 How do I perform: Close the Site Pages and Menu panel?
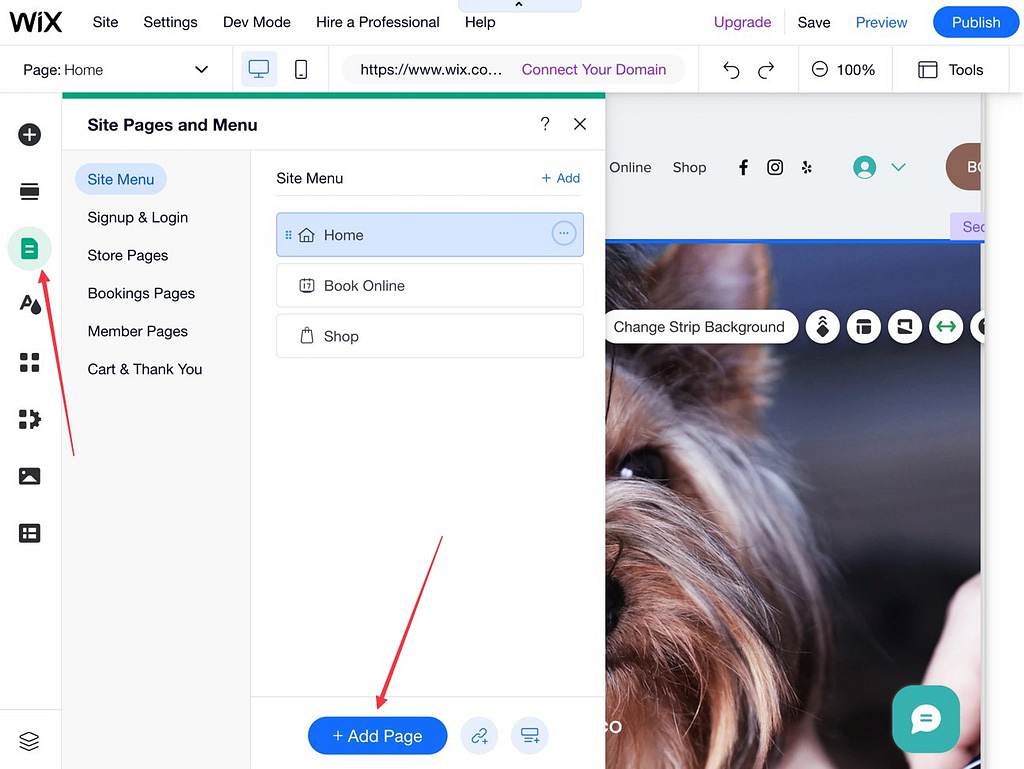coord(580,124)
